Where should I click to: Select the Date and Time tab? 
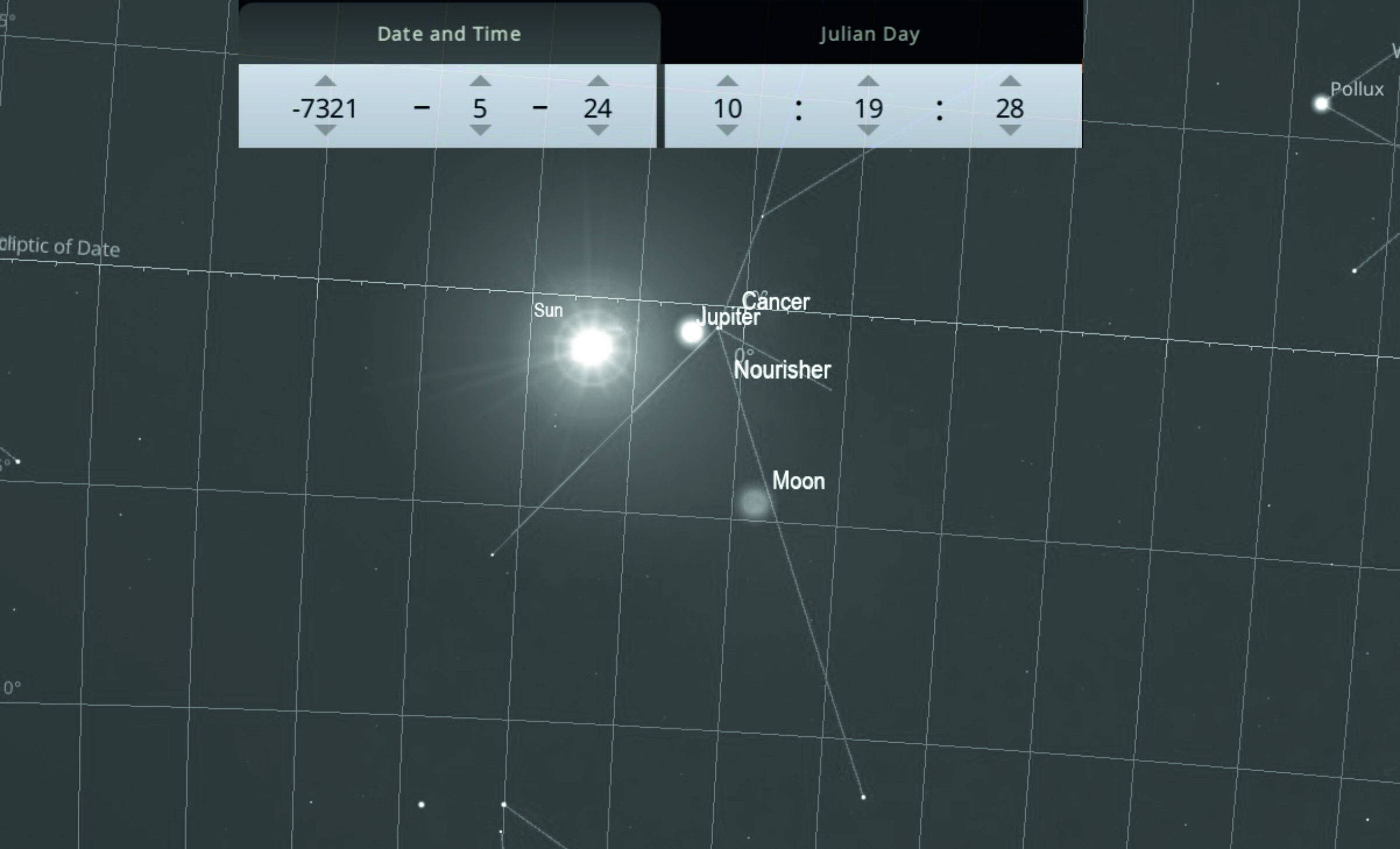click(x=449, y=34)
